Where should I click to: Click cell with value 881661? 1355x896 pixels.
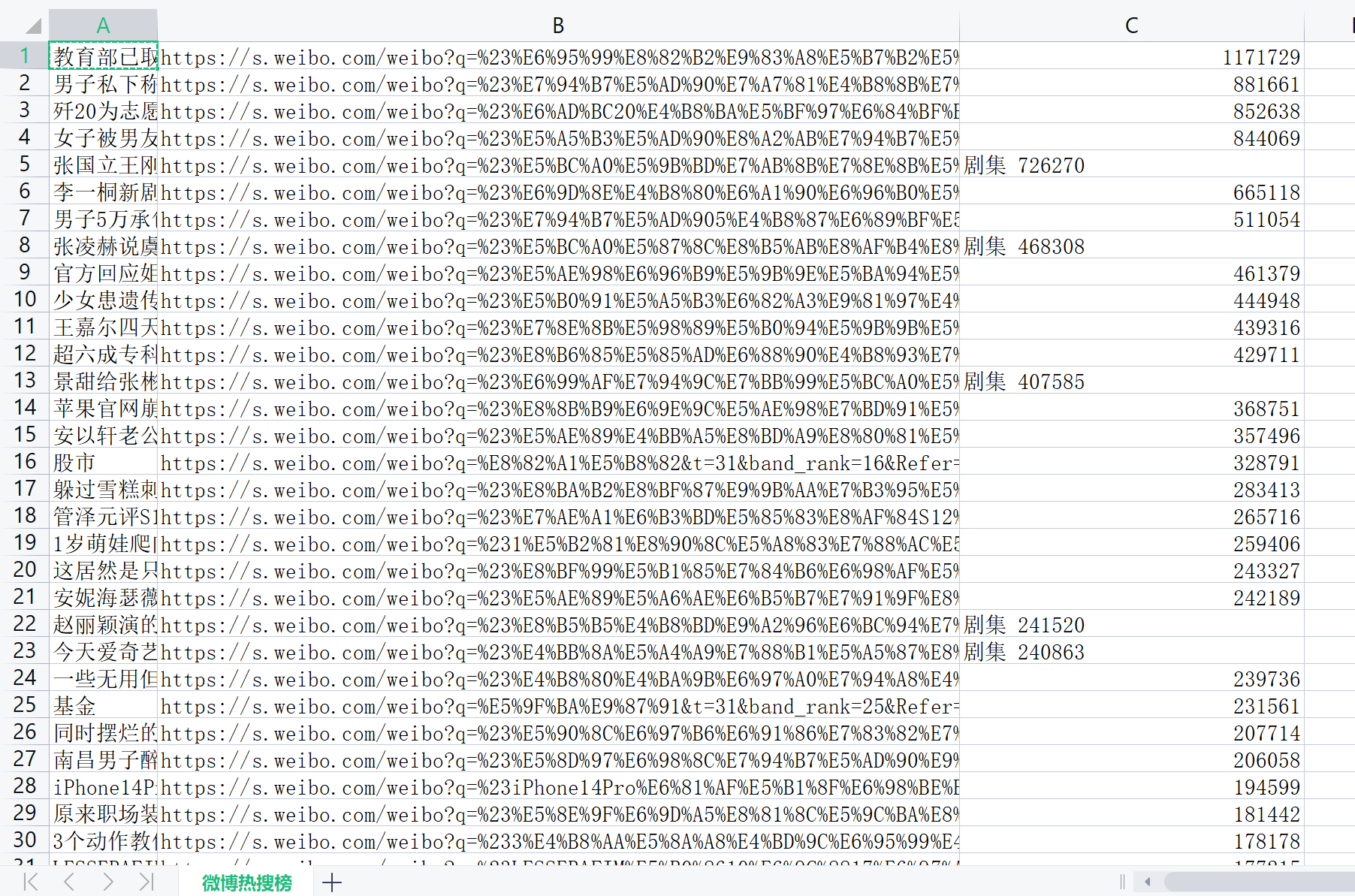click(1131, 83)
